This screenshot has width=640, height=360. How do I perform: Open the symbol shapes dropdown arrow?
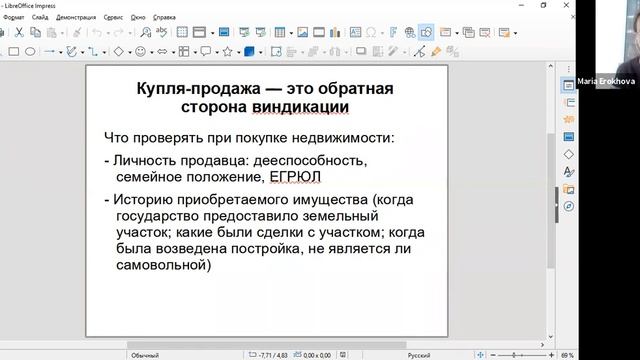tap(151, 53)
